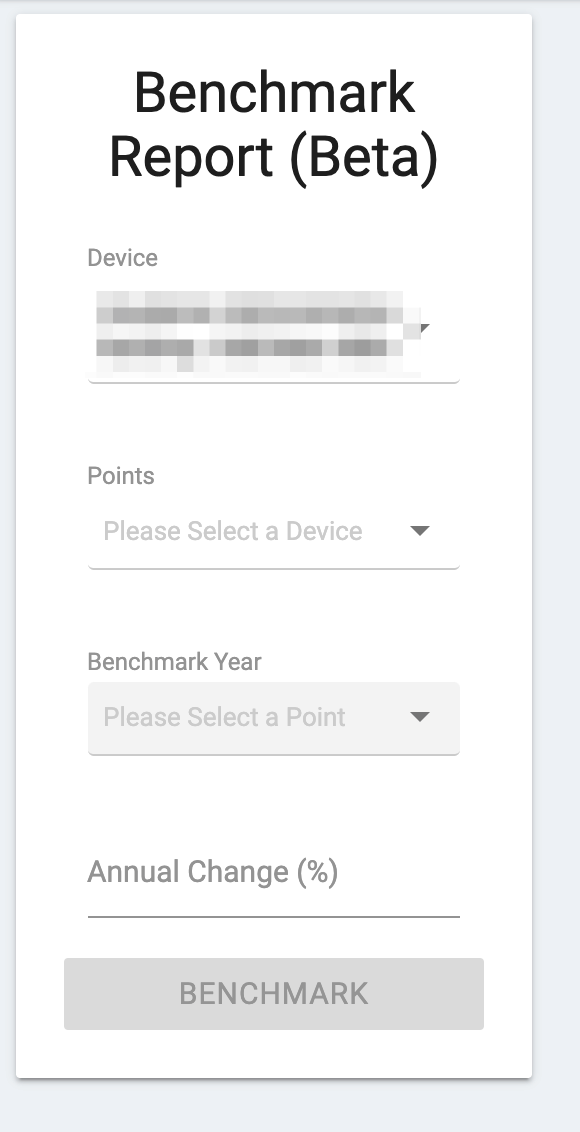The height and width of the screenshot is (1132, 580).
Task: Focus the underlined line below Annual Change (%)
Action: coord(273,913)
